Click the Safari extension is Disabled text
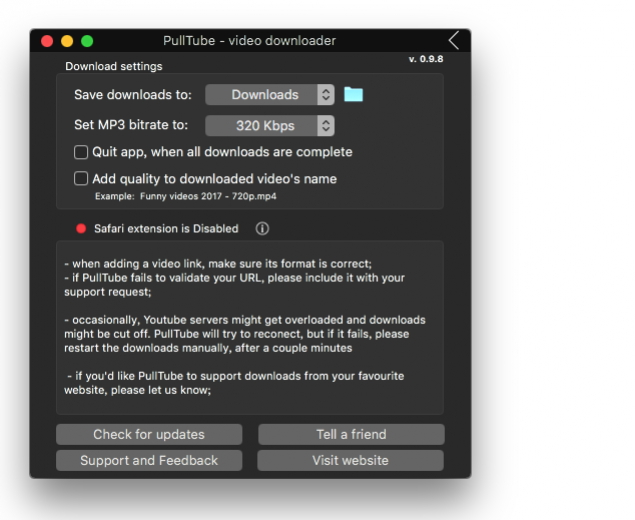Screen dimensions: 635x520 (166, 229)
